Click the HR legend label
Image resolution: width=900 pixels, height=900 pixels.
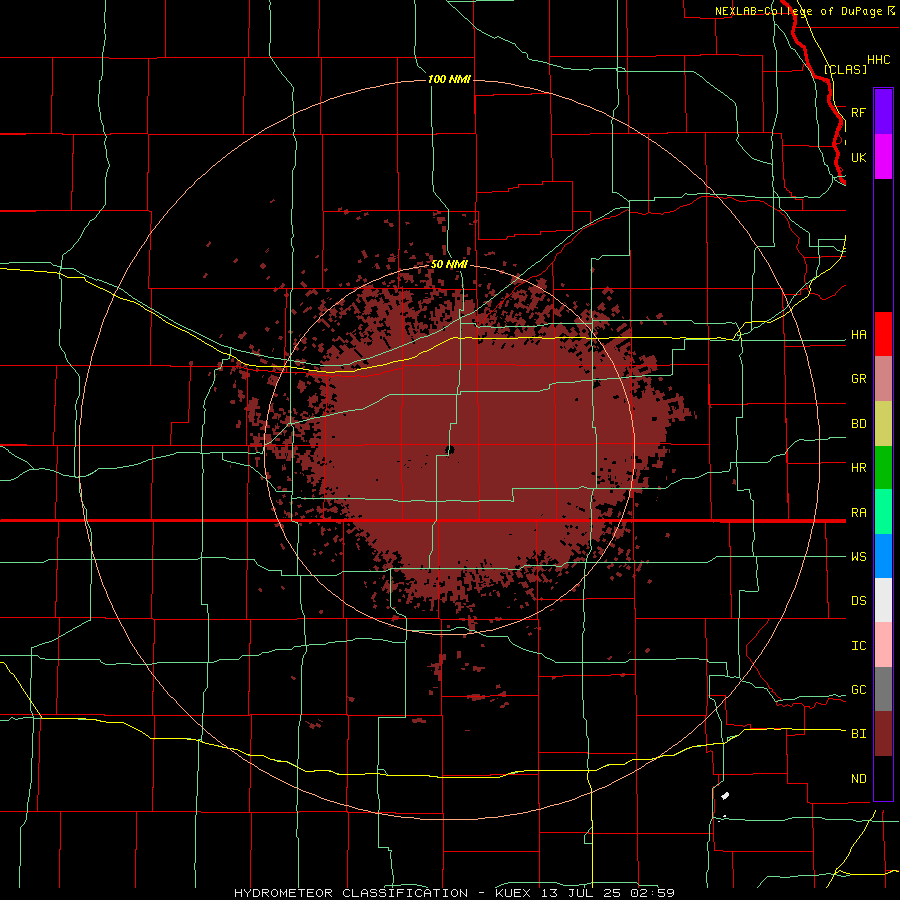coord(858,468)
